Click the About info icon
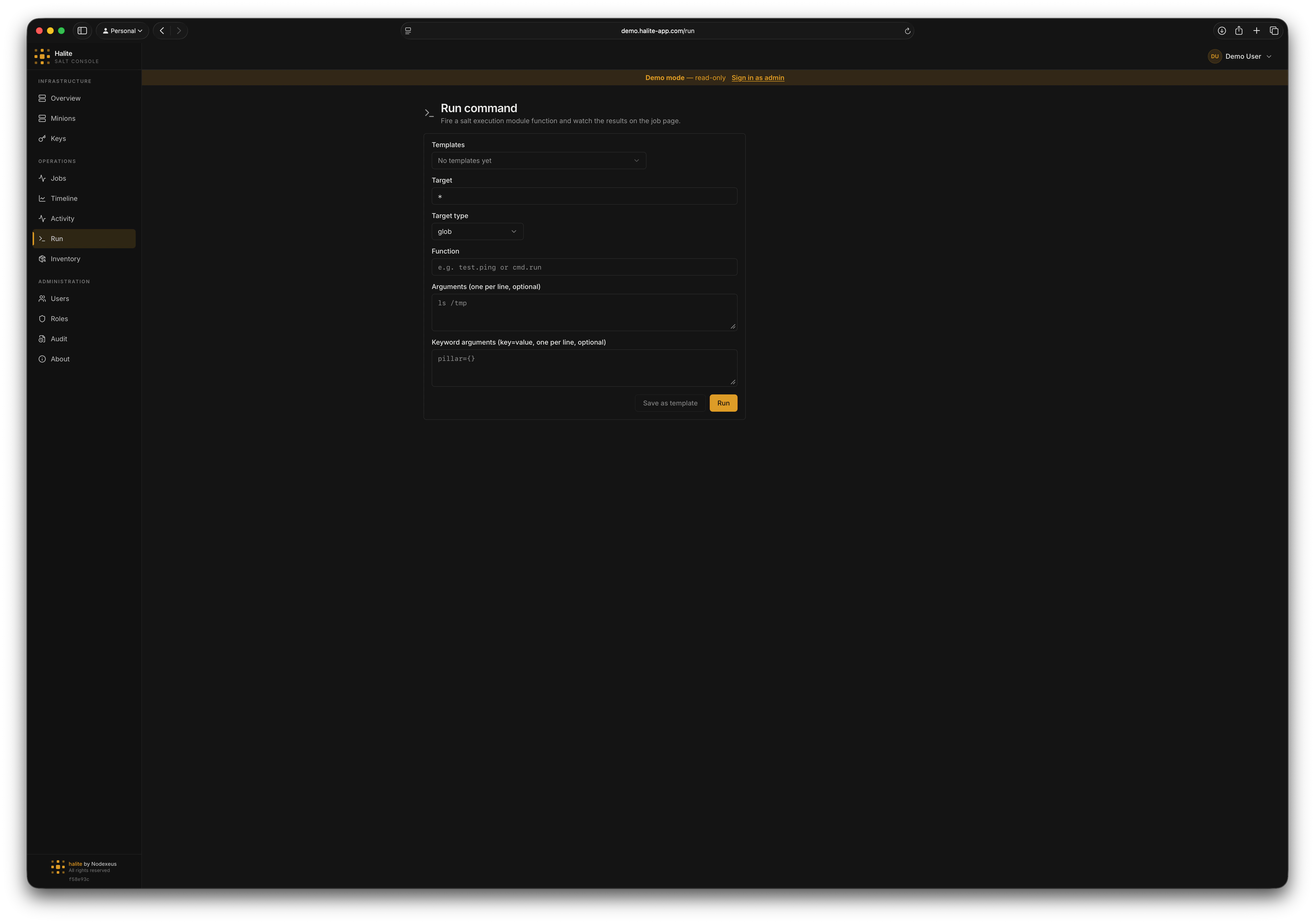Image resolution: width=1315 pixels, height=924 pixels. [x=42, y=359]
